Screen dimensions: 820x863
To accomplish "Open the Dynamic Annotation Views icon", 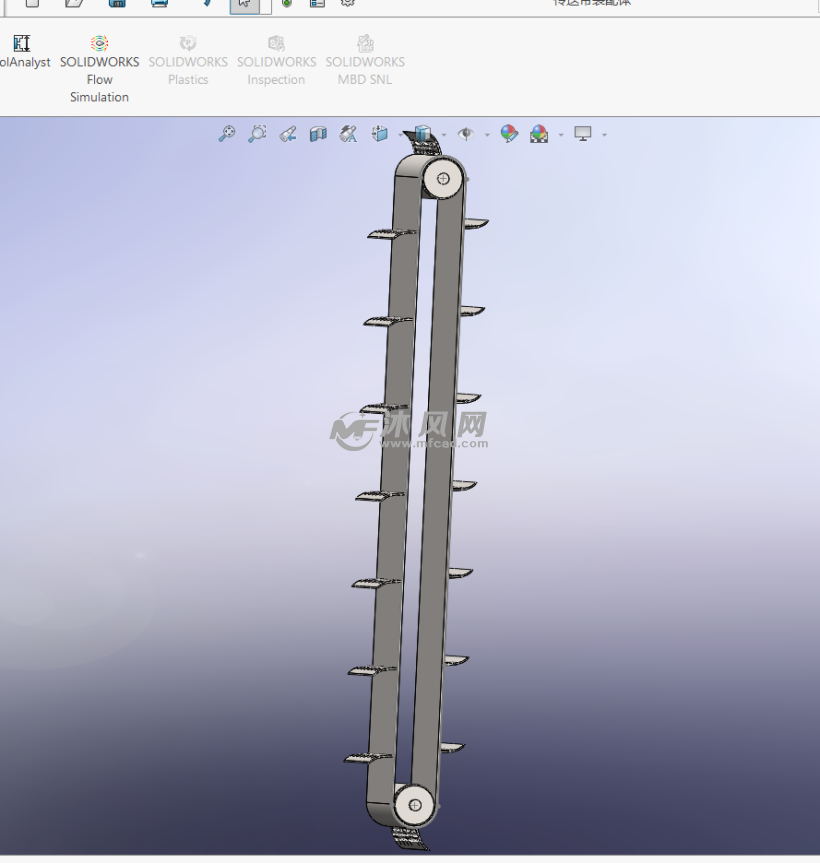I will click(348, 134).
